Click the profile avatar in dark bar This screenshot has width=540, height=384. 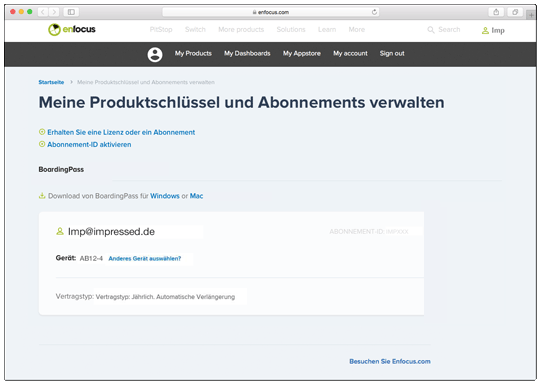(155, 54)
